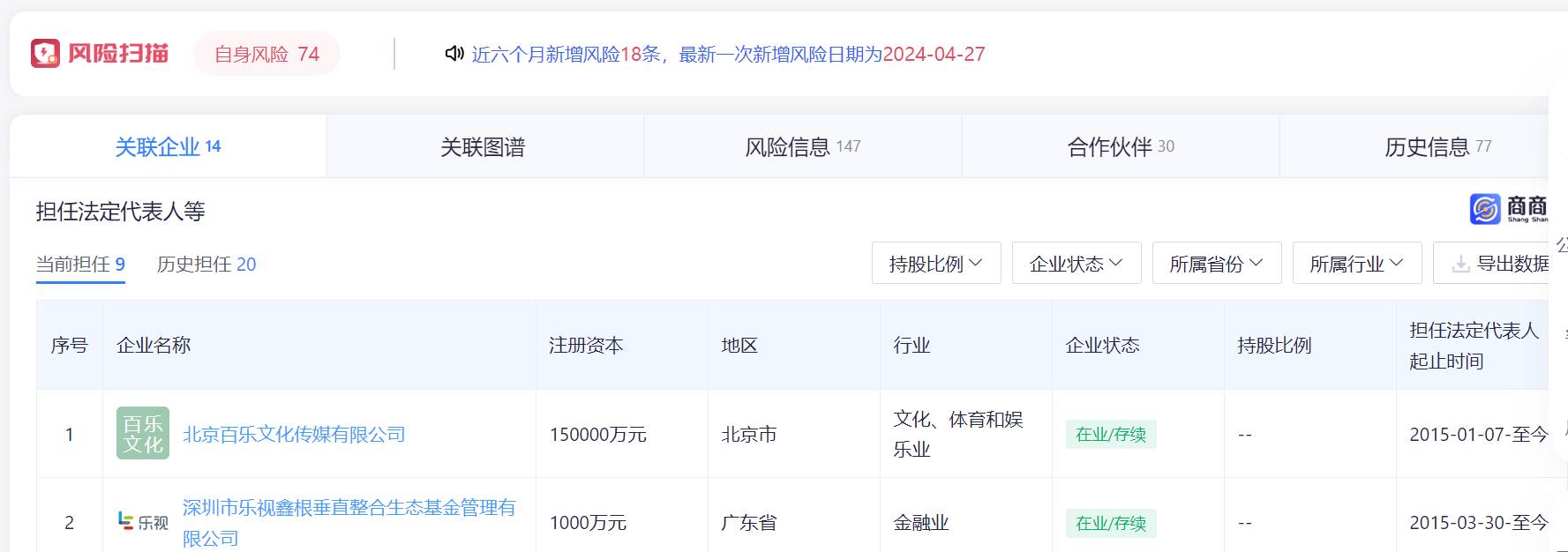
Task: Click the download icon beside 导出数据
Action: (x=1460, y=264)
